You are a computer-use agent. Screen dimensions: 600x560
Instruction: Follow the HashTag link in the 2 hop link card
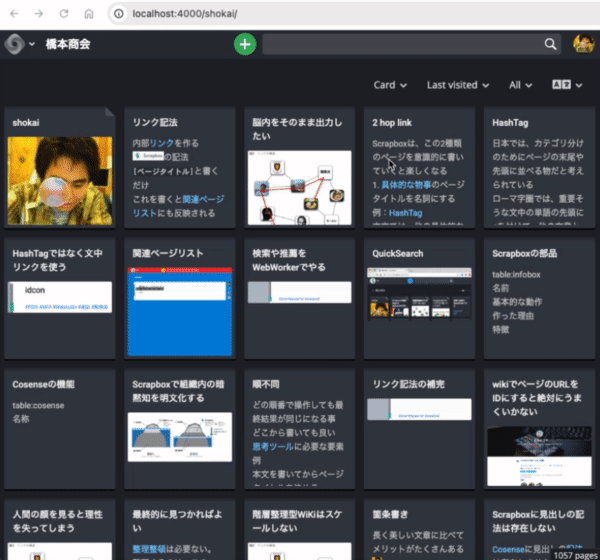click(x=406, y=213)
